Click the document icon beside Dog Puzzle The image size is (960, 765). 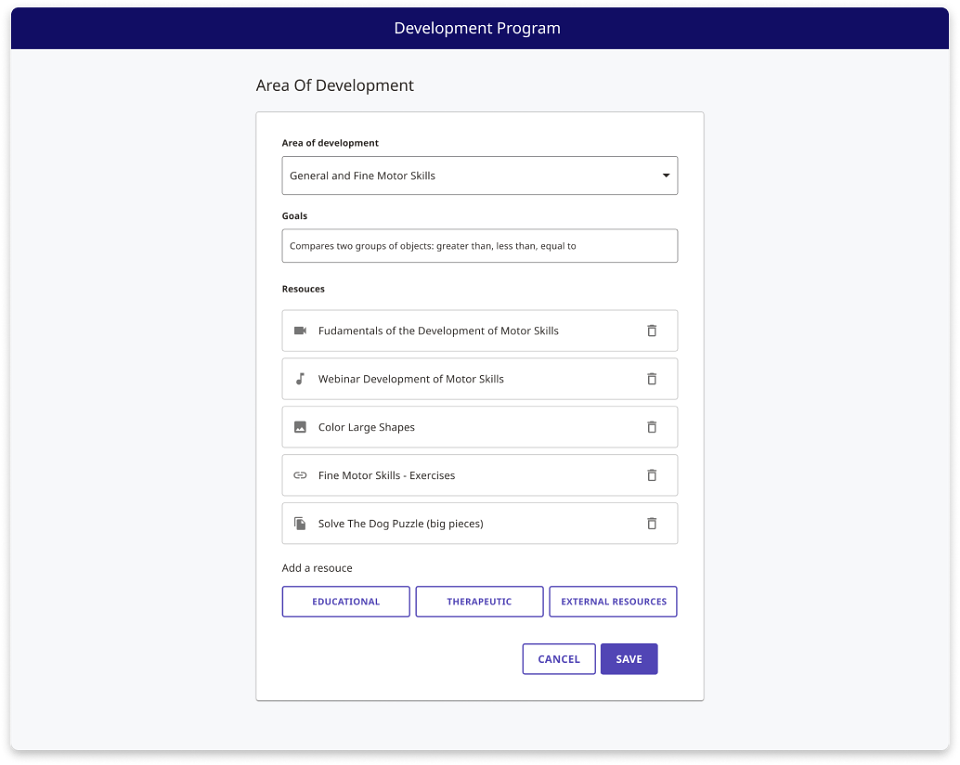click(300, 523)
